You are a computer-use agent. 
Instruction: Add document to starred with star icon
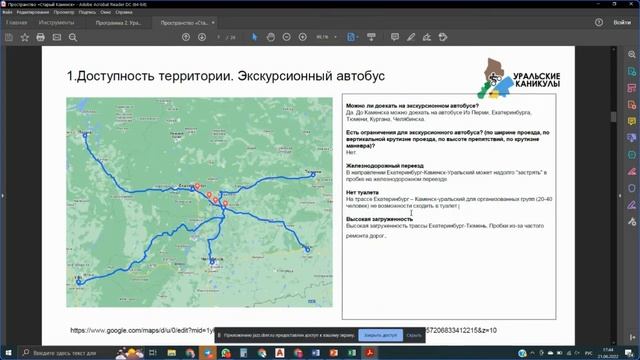24,38
